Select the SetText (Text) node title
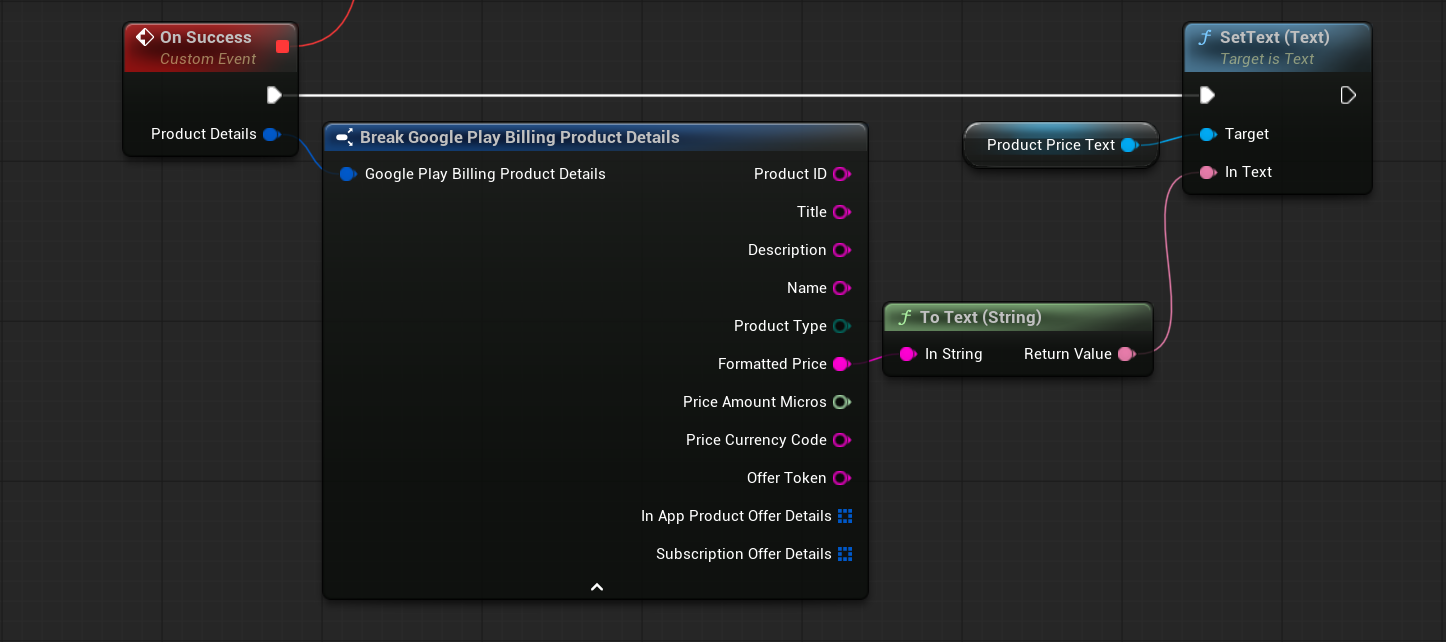 1275,37
